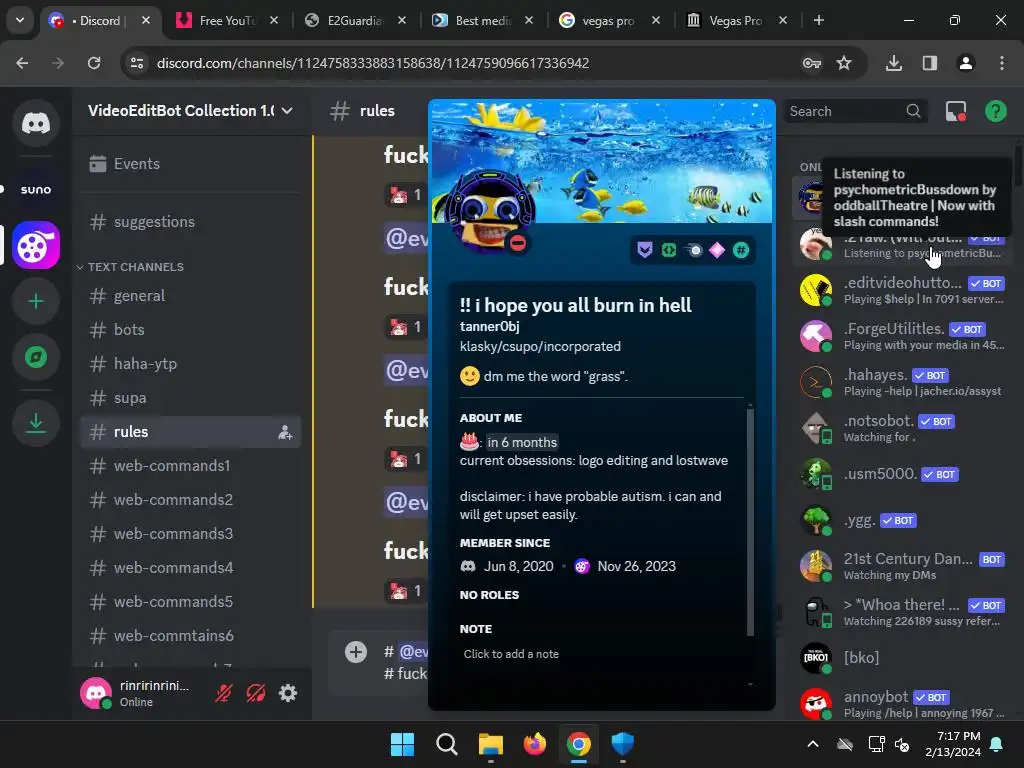1024x768 pixels.
Task: Reload the page with the refresh icon
Action: [x=94, y=63]
